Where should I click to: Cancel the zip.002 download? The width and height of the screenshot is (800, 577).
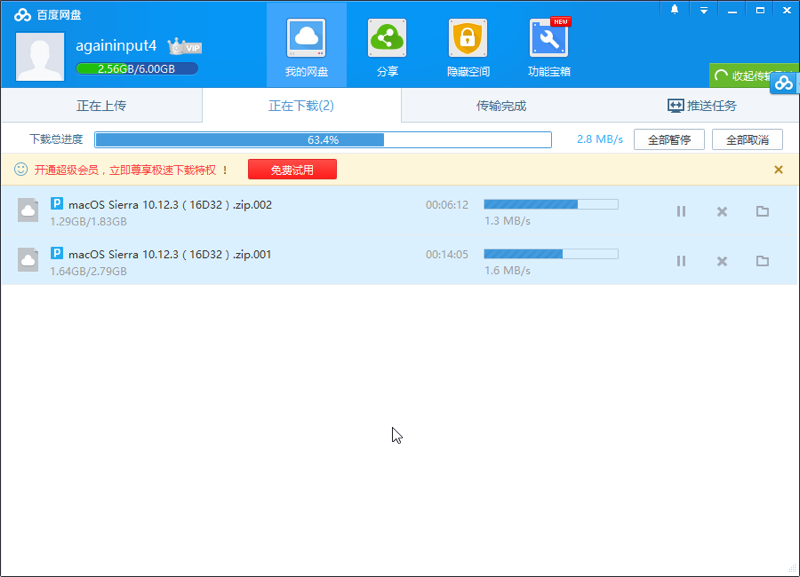tap(721, 211)
